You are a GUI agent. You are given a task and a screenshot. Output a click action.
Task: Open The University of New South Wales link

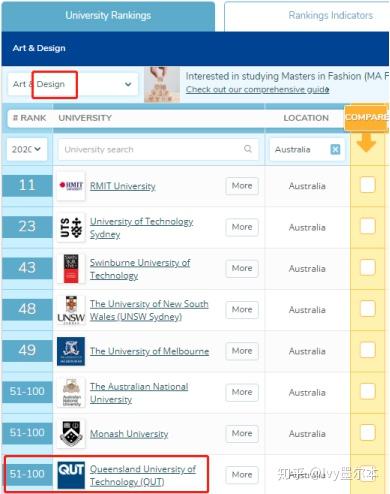point(149,310)
